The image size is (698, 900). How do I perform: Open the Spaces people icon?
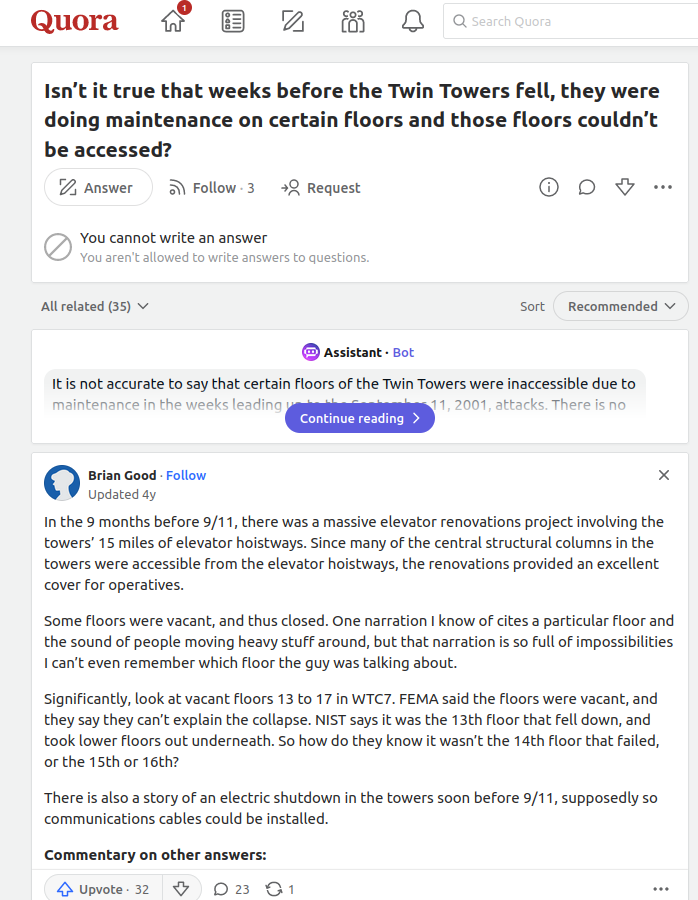click(352, 21)
